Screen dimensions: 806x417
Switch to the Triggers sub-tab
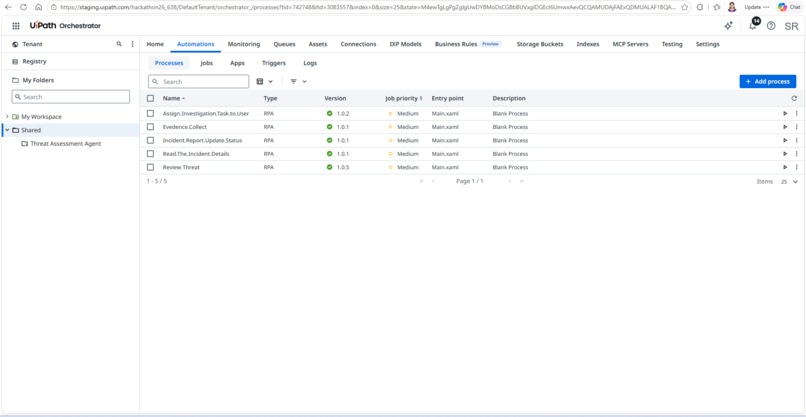point(273,63)
